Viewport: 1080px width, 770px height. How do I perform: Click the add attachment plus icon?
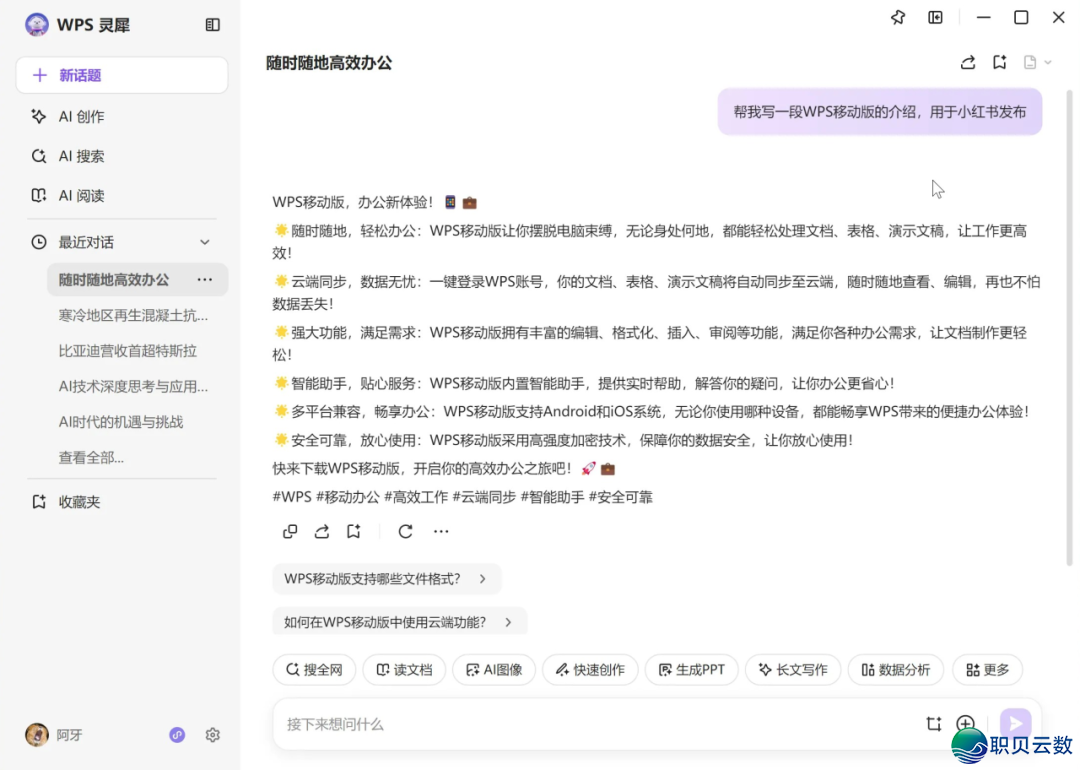point(965,724)
